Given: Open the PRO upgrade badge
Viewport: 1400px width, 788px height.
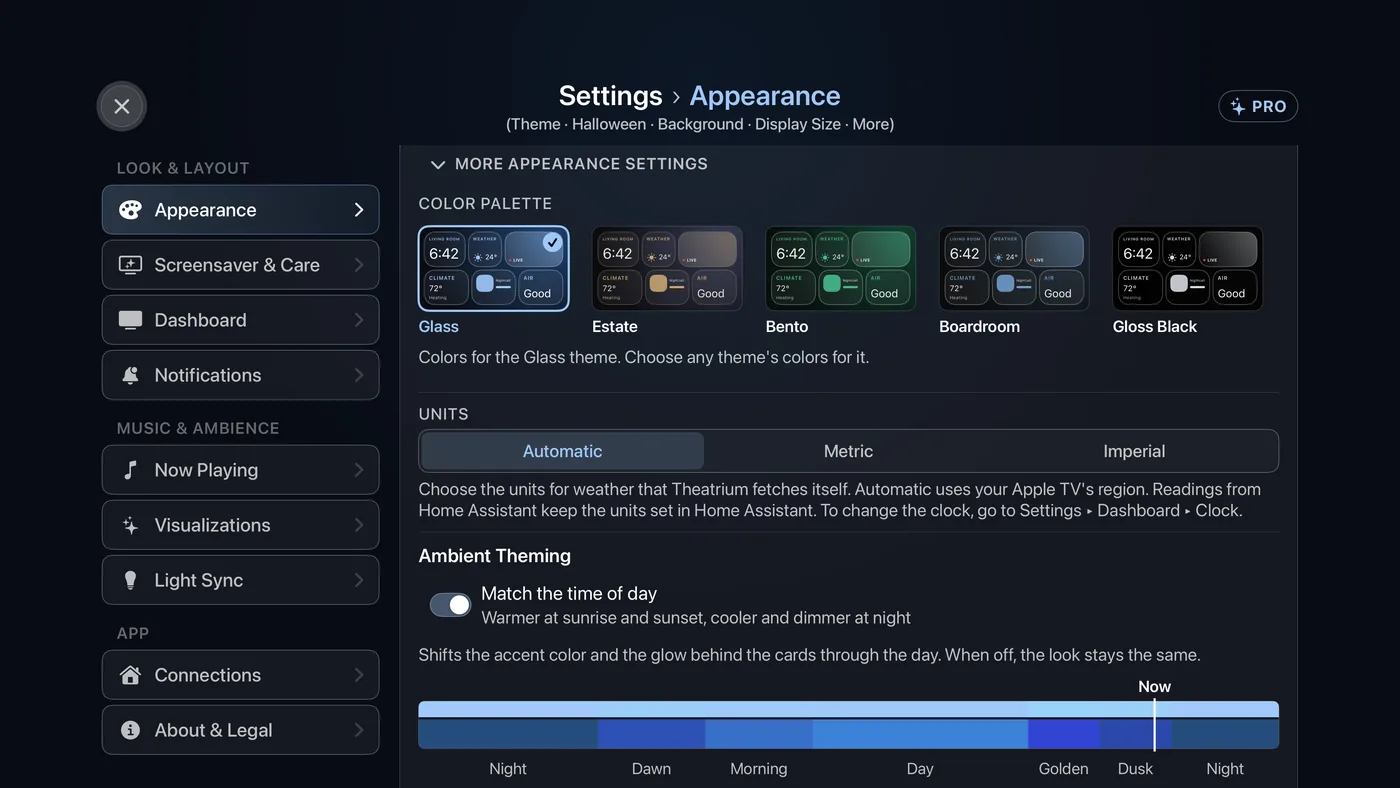Looking at the screenshot, I should (x=1258, y=107).
